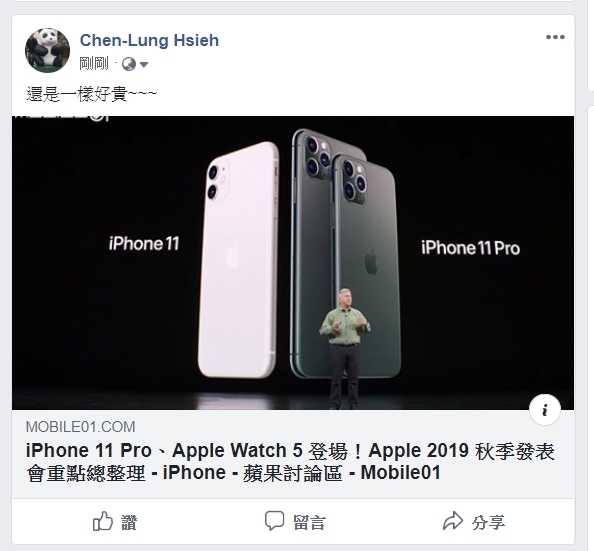Click the 剛剛 post timestamp
This screenshot has width=594, height=551.
pyautogui.click(x=94, y=64)
